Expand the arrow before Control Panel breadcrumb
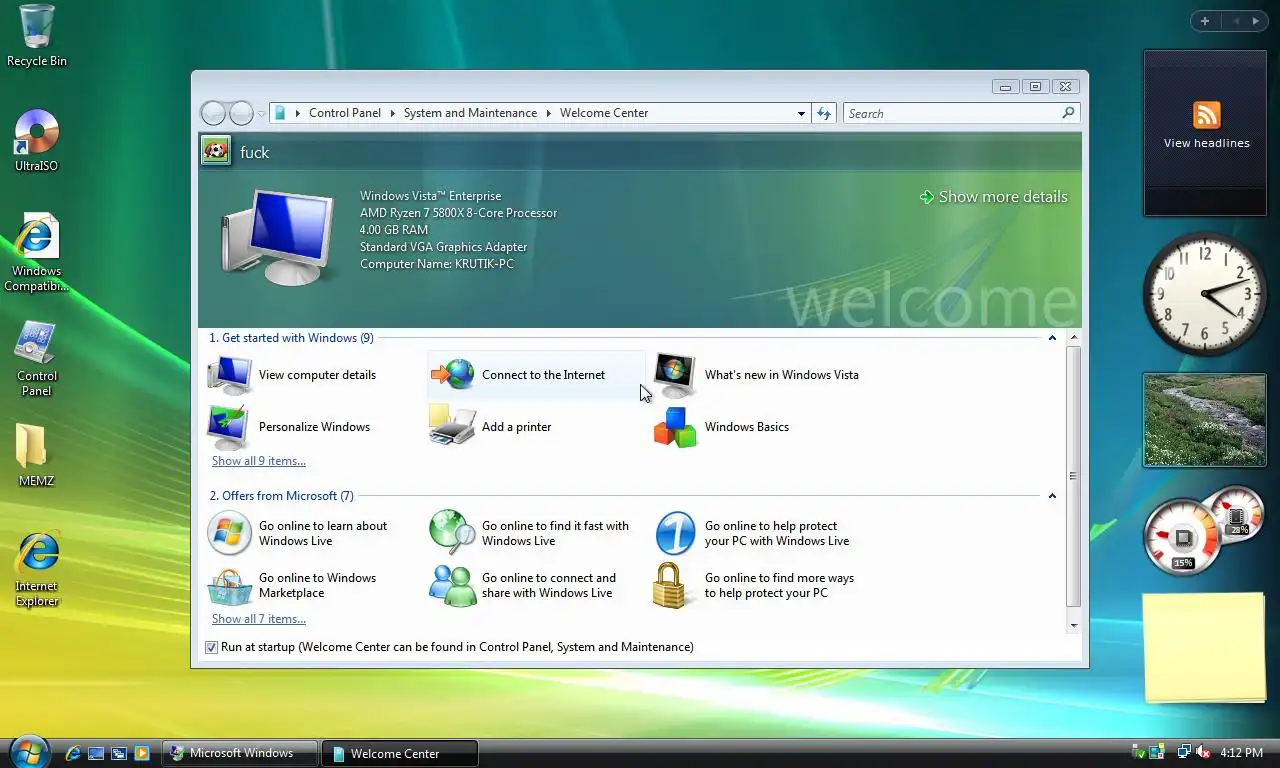This screenshot has width=1280, height=768. point(297,113)
